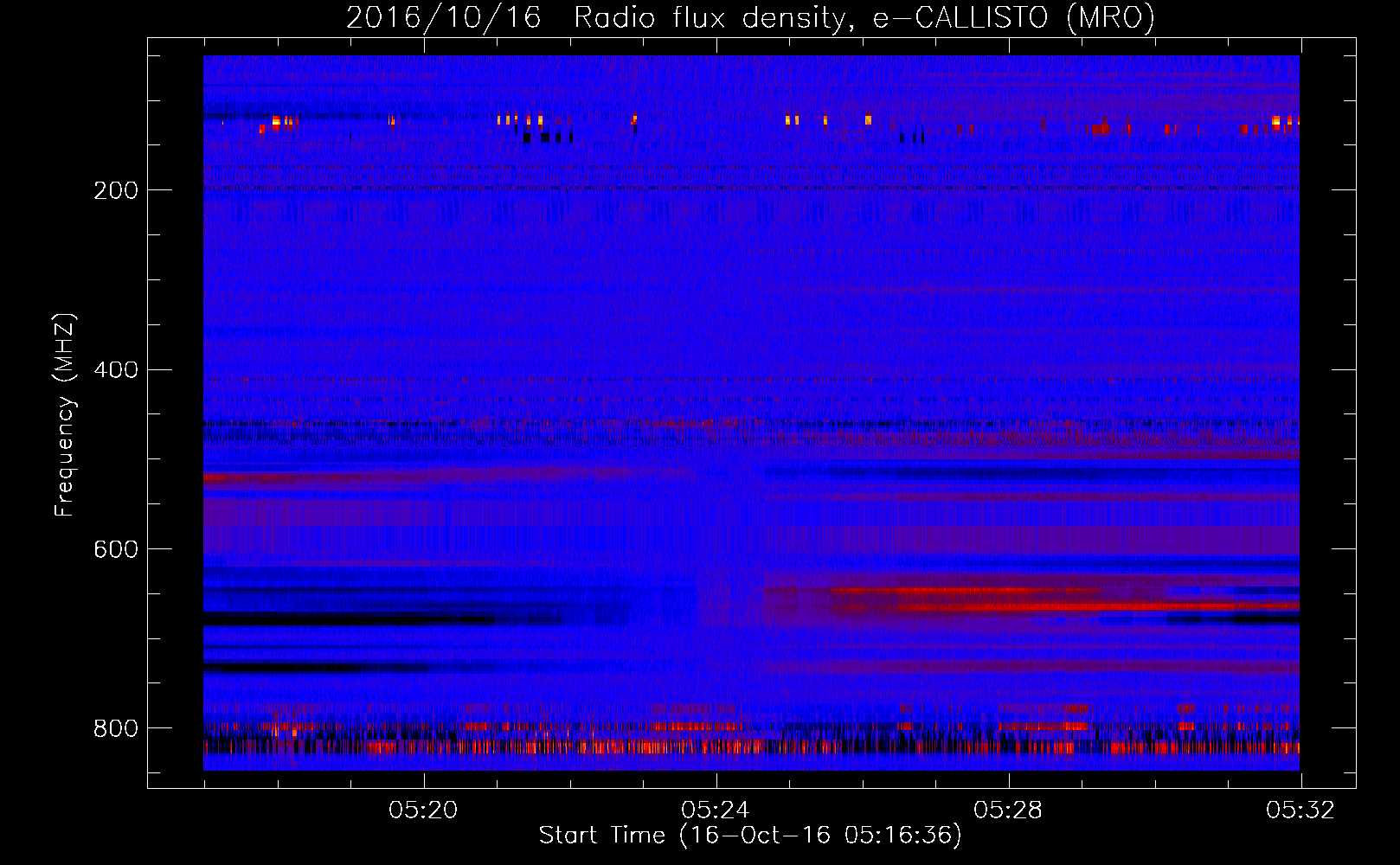Screen dimensions: 1400x865
Task: Click the "05:32" time tick label
Action: click(1300, 811)
